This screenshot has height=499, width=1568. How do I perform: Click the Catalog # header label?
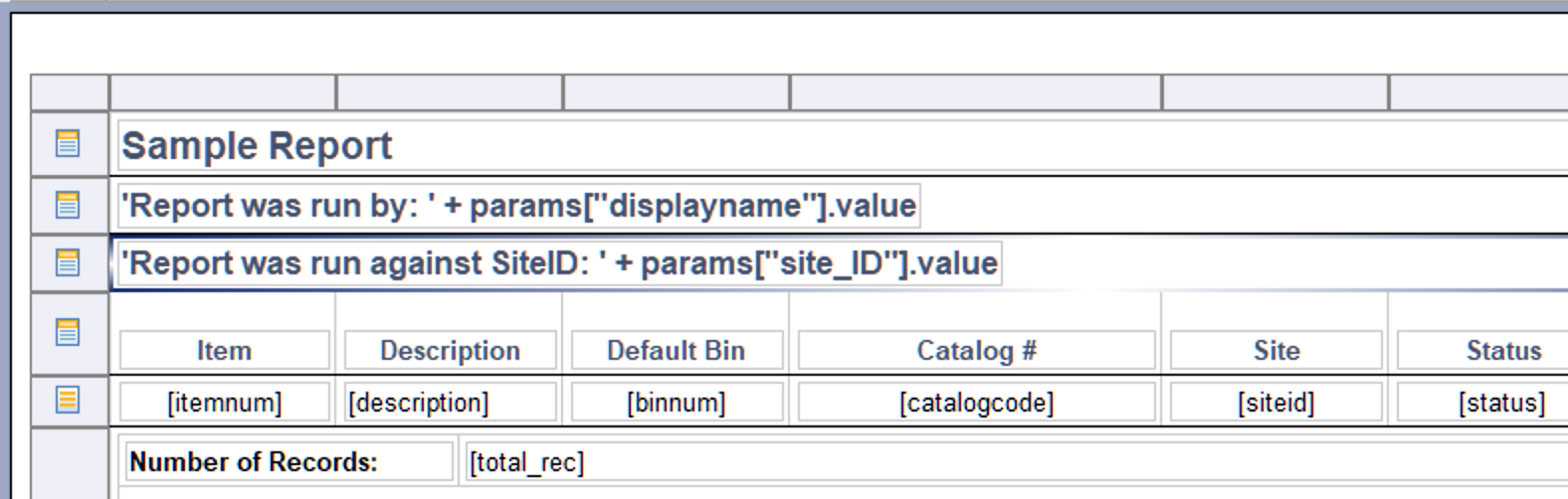point(976,351)
